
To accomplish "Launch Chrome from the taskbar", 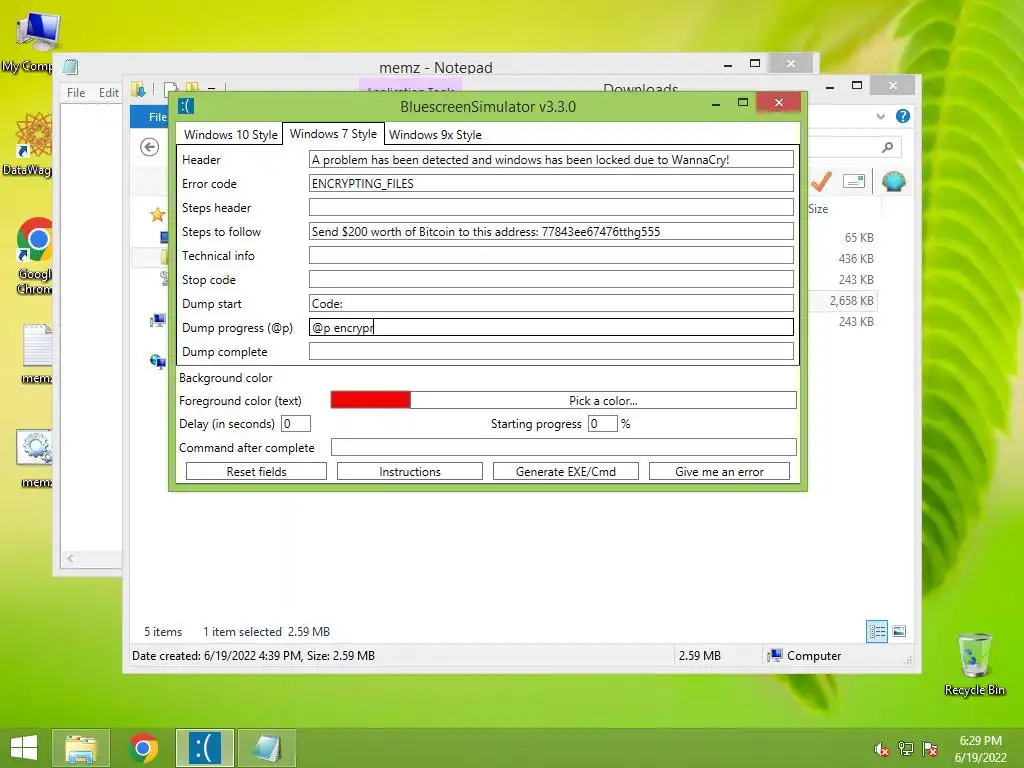I will click(143, 748).
